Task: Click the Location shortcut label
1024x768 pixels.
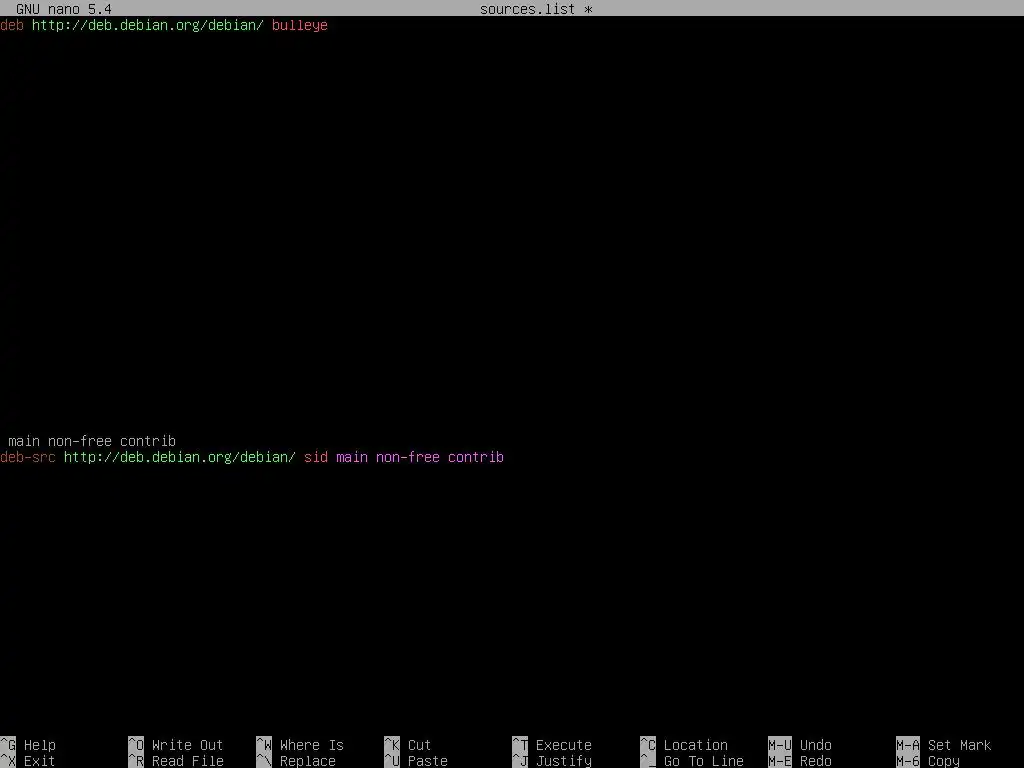Action: [x=696, y=745]
